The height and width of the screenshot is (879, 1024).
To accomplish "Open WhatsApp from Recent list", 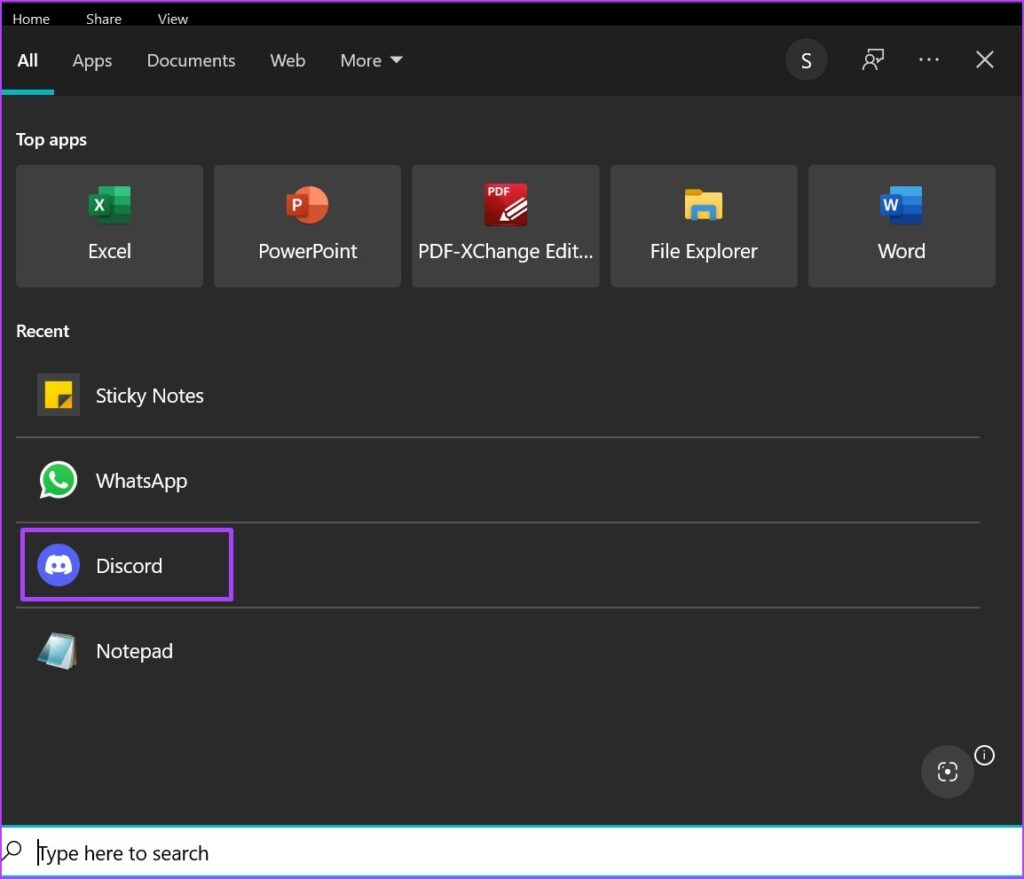I will (498, 481).
